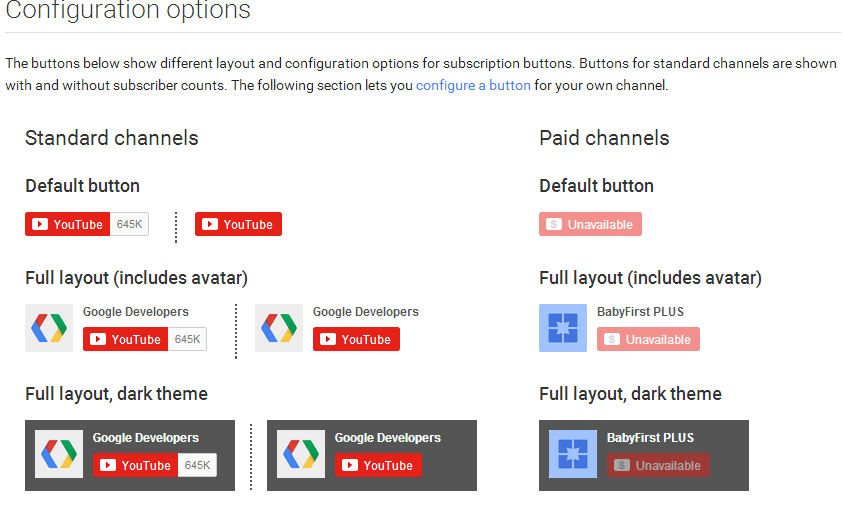Image resolution: width=844 pixels, height=517 pixels.
Task: Click 'Full layout (includes avatar)' heading under Standard channels
Action: (x=136, y=278)
